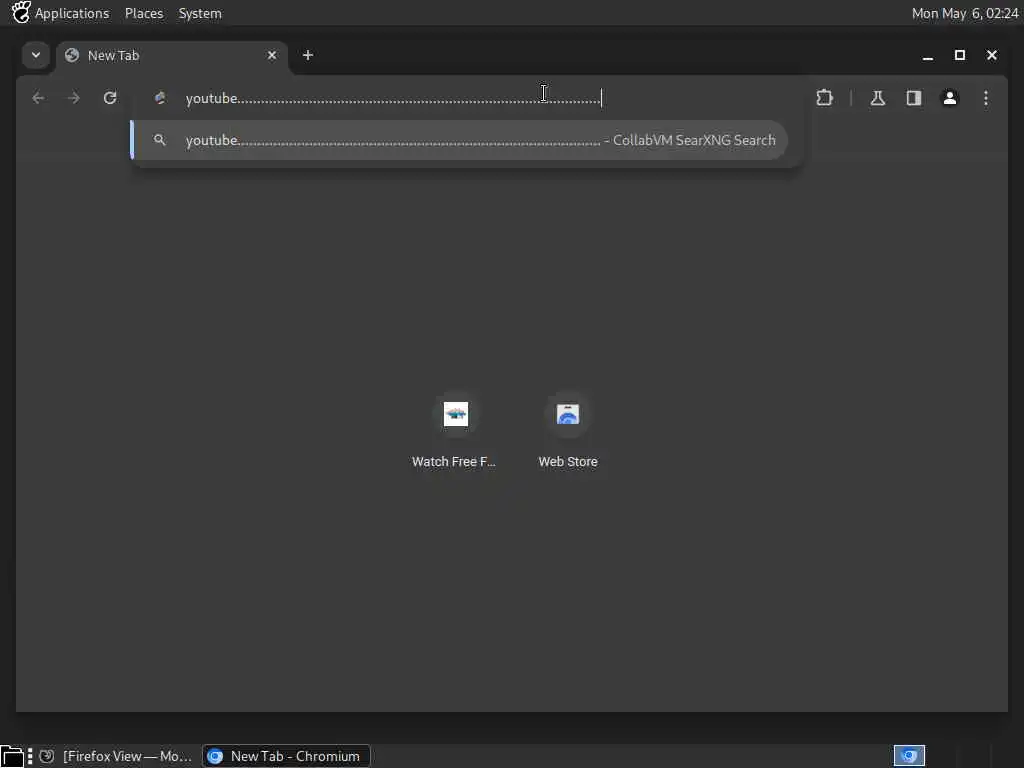Click the show desktop icon in taskbar
This screenshot has height=768, width=1024.
(x=12, y=757)
